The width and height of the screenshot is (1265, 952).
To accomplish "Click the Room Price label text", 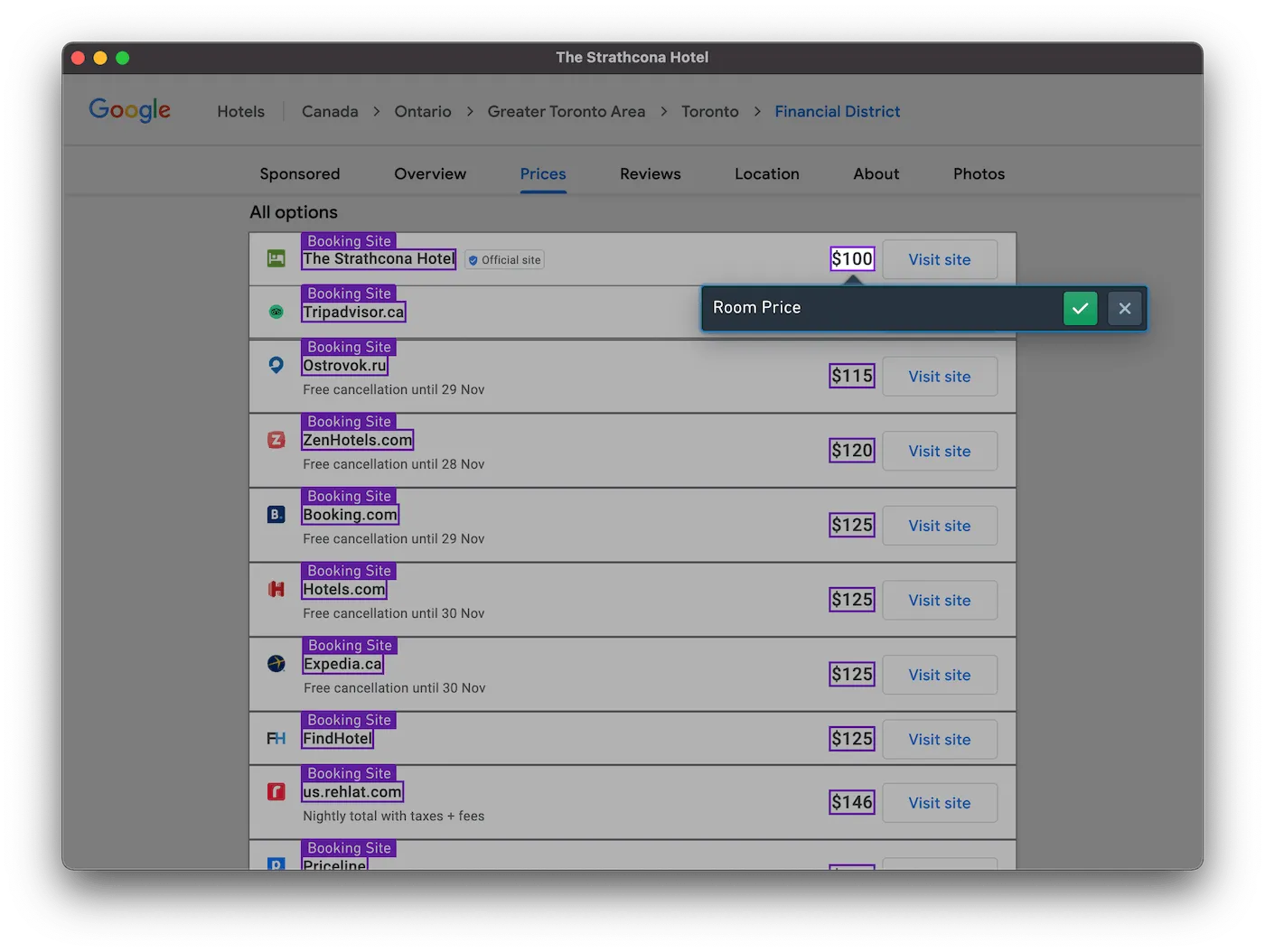I will 757,307.
